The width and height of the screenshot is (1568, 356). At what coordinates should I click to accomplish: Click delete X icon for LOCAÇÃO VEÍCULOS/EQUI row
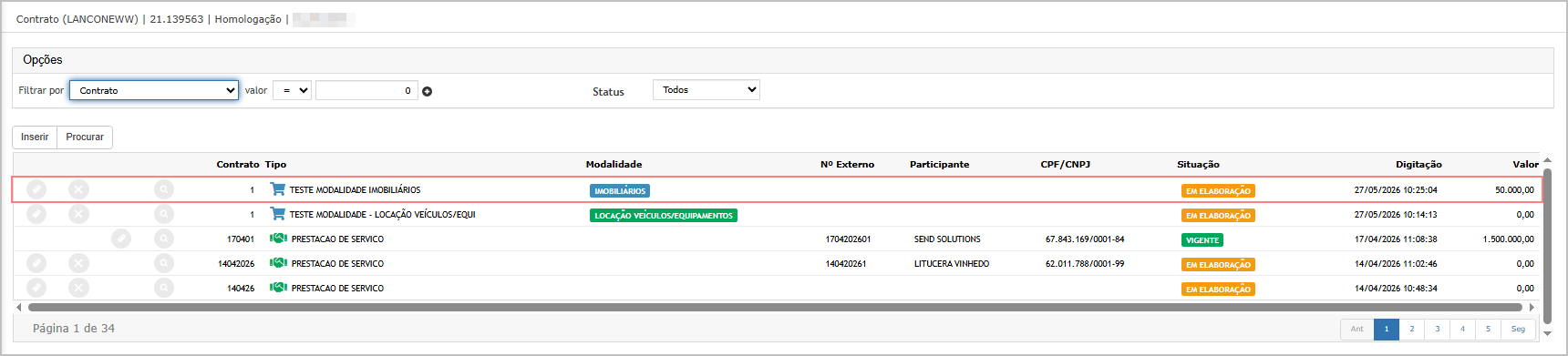click(79, 214)
